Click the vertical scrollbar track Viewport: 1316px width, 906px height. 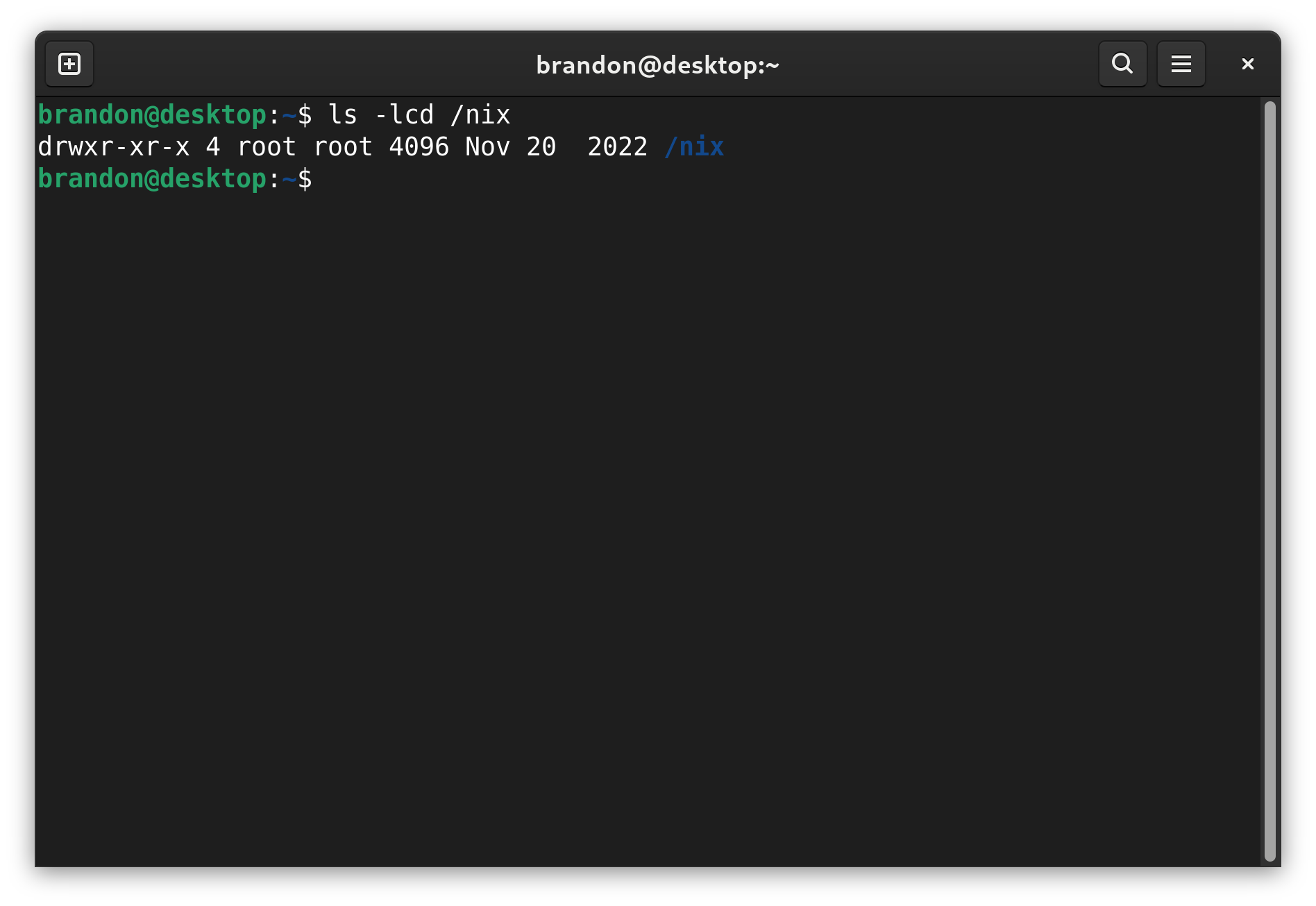[1269, 481]
